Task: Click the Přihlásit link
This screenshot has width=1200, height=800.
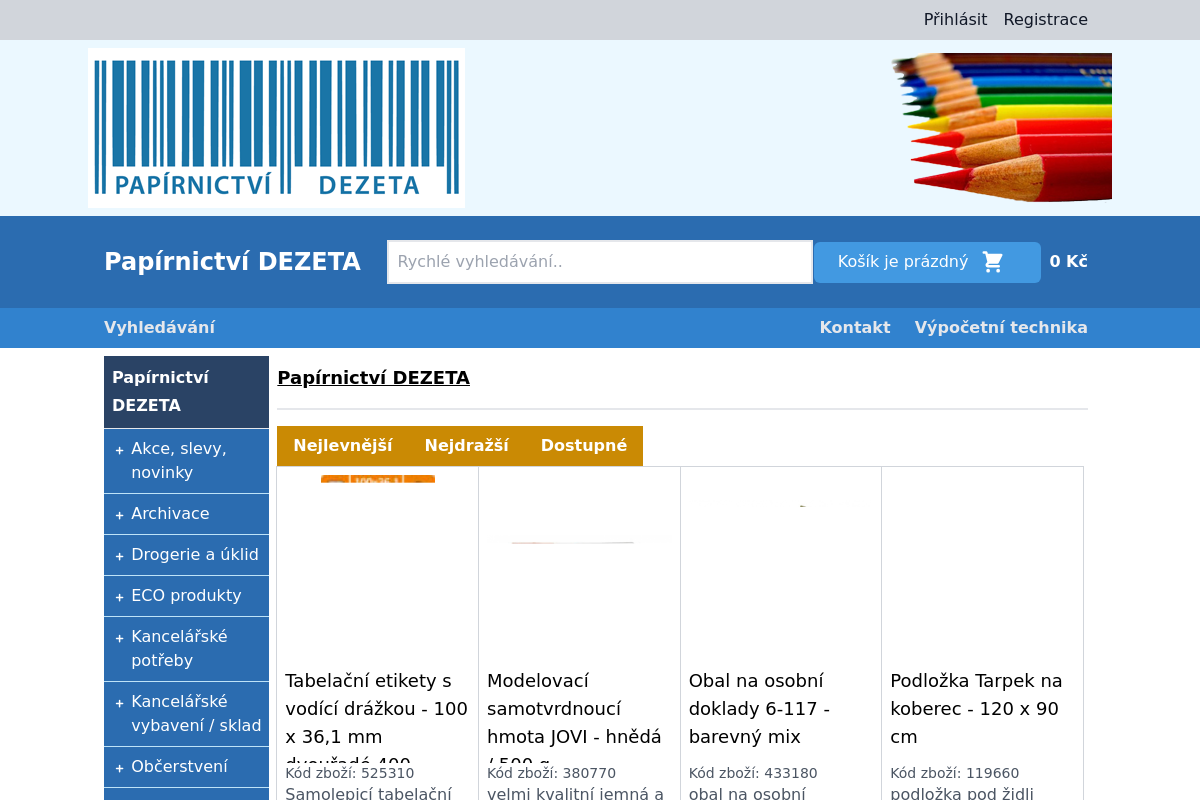Action: click(x=955, y=20)
